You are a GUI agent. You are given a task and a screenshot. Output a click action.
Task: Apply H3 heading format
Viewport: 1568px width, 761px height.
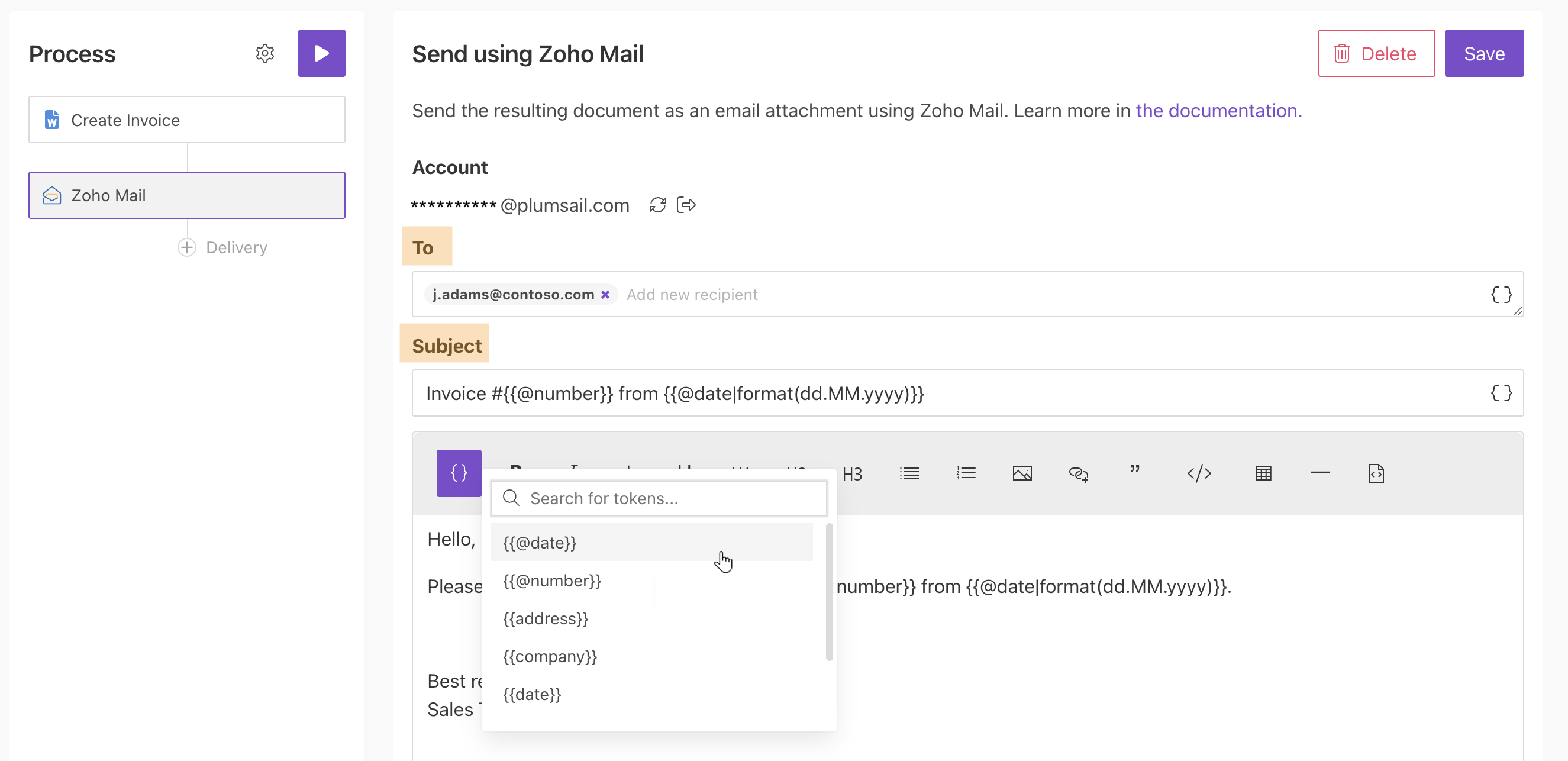tap(852, 473)
